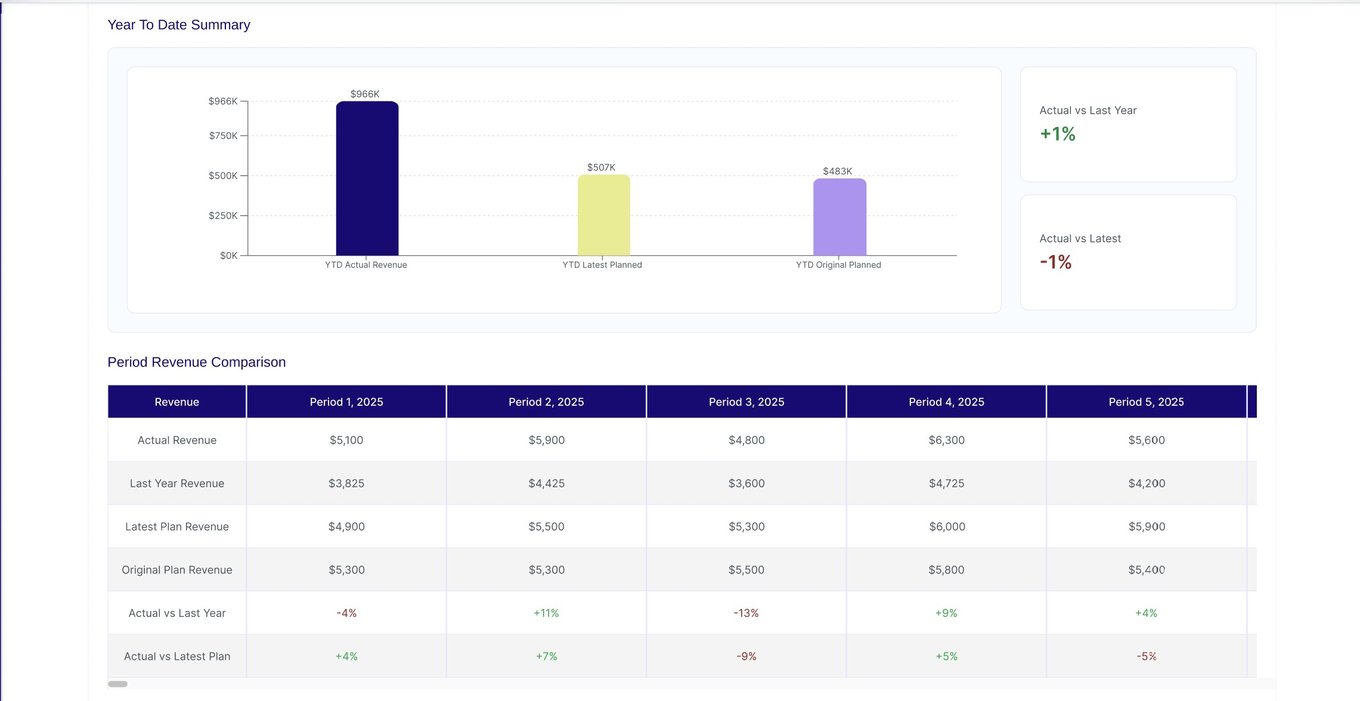Screen dimensions: 1360x701
Task: Click the +9% Actual vs Last Year cell
Action: tap(947, 613)
